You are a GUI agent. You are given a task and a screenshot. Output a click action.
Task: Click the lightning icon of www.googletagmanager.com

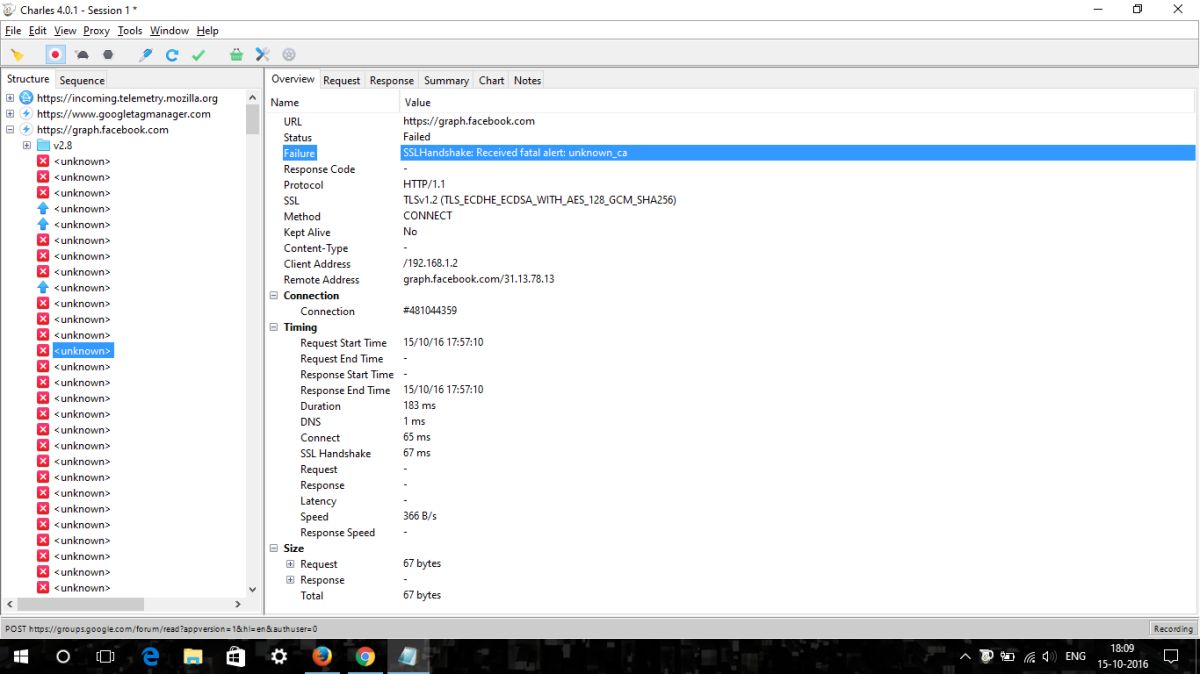26,114
